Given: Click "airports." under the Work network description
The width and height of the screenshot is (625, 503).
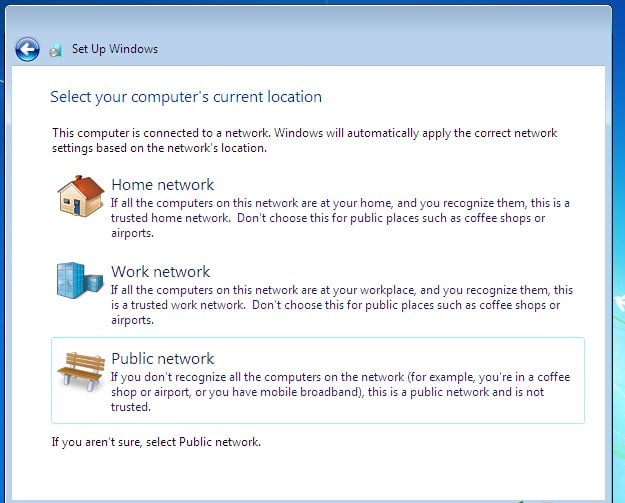Looking at the screenshot, I should (x=132, y=320).
